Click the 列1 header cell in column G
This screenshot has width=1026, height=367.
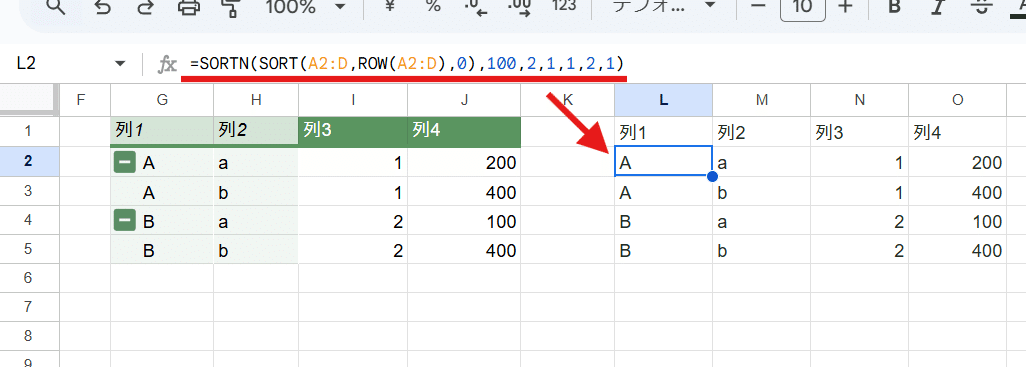click(x=162, y=132)
